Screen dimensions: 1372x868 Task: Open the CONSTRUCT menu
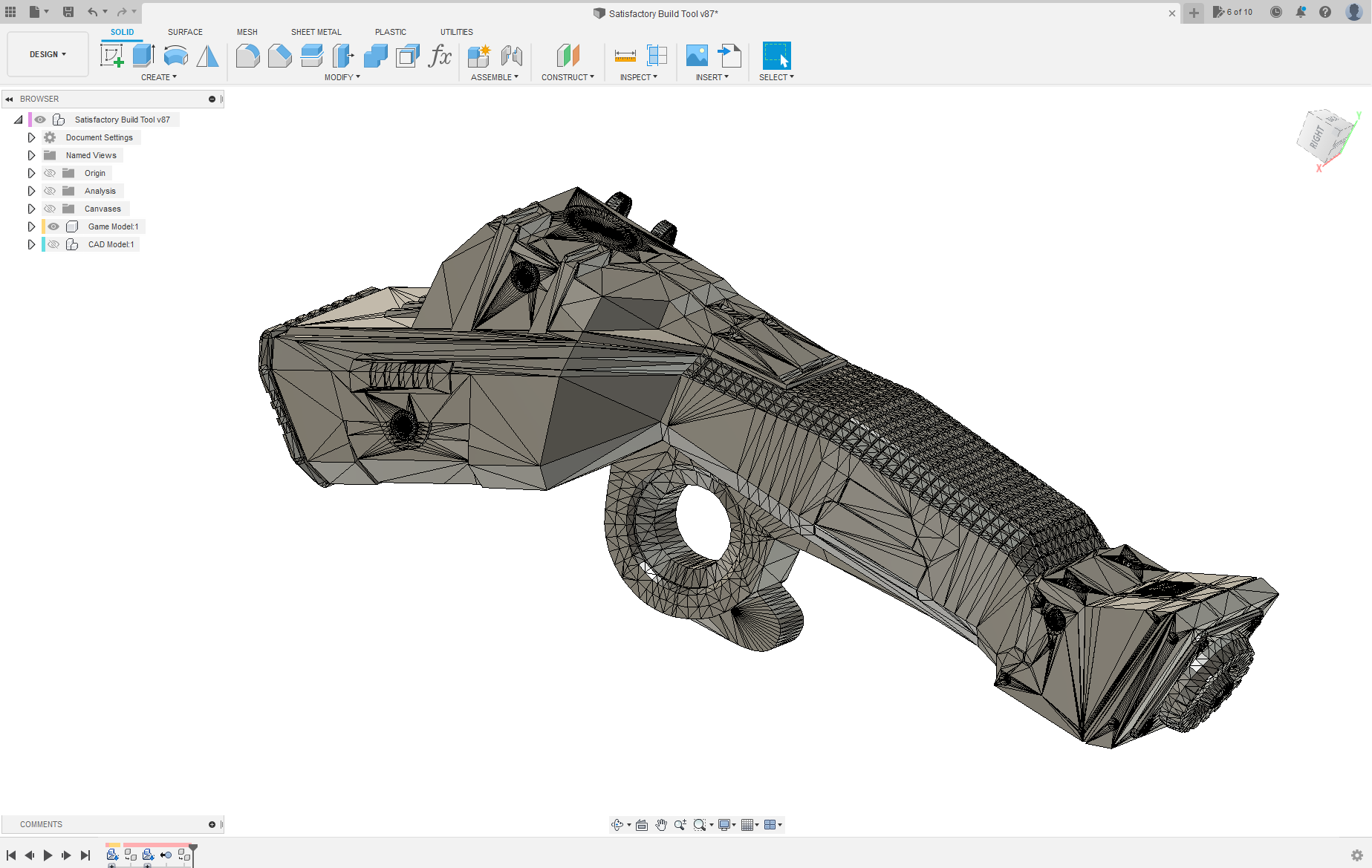568,77
